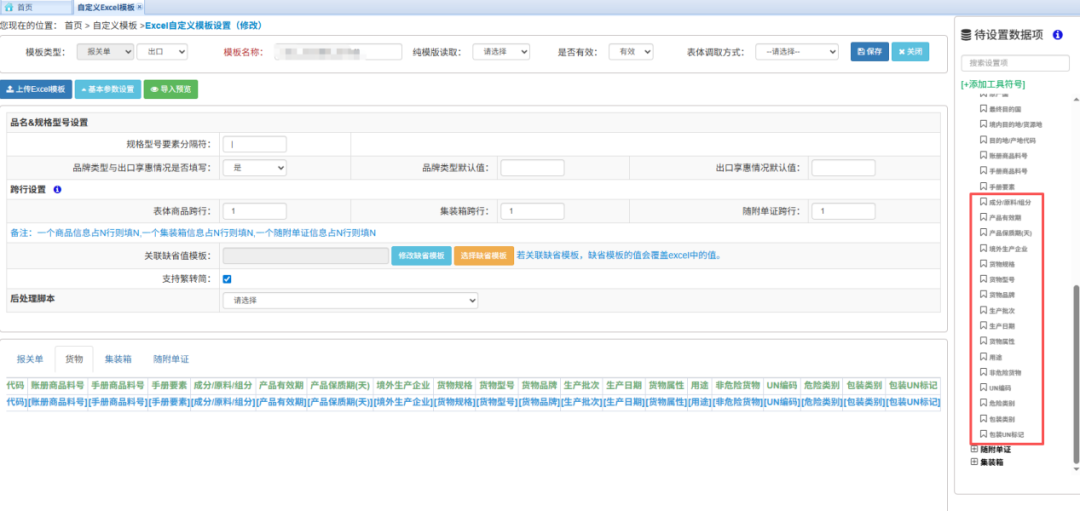Image resolution: width=1080 pixels, height=511 pixels.
Task: Close the 自定义Excel模板 tab
Action: tap(139, 7)
